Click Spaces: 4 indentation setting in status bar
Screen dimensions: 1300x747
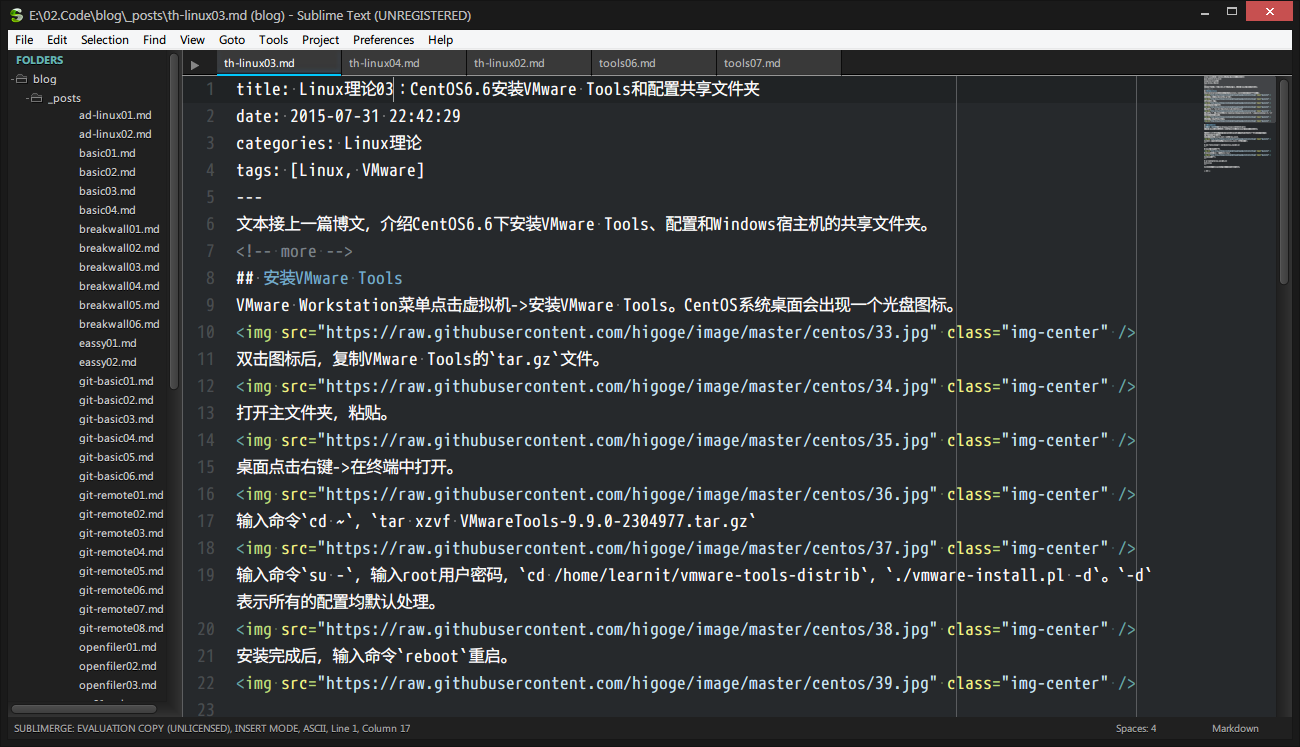(x=1136, y=728)
